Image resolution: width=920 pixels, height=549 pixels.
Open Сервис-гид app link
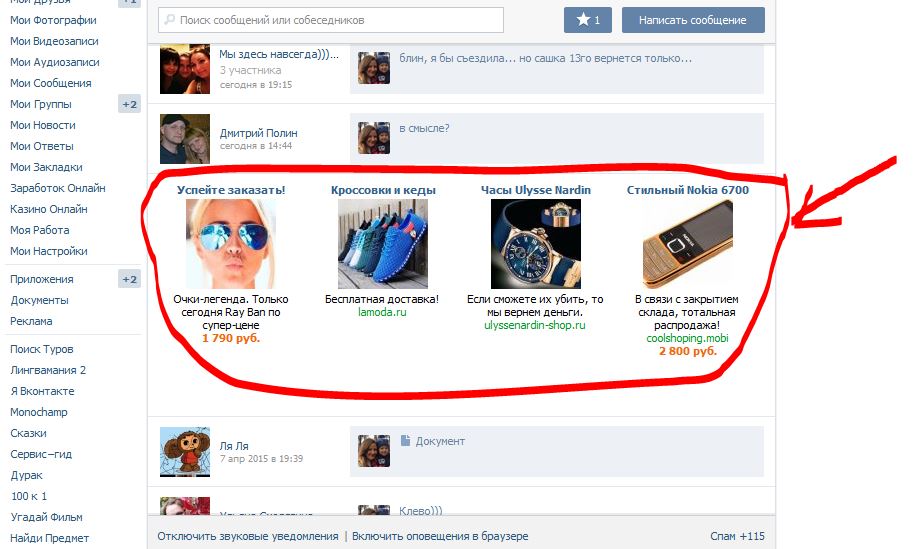pyautogui.click(x=41, y=455)
